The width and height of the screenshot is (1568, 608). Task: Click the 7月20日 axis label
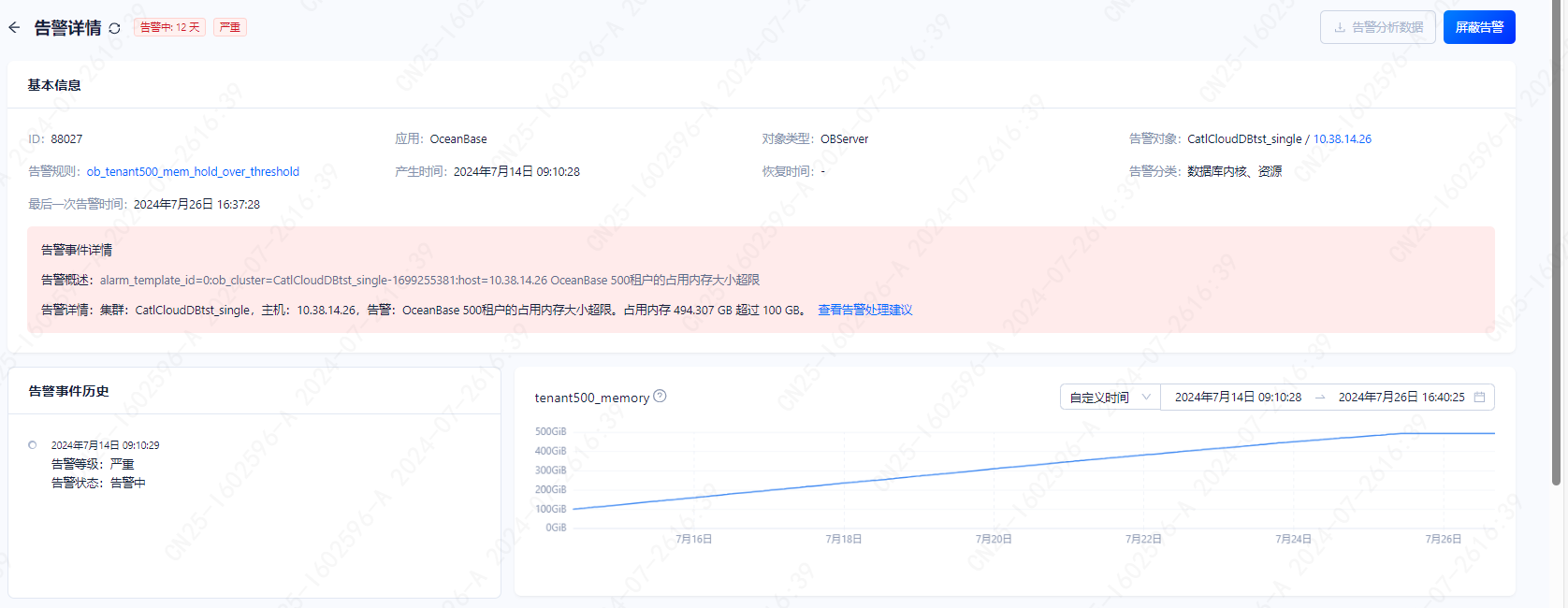994,539
